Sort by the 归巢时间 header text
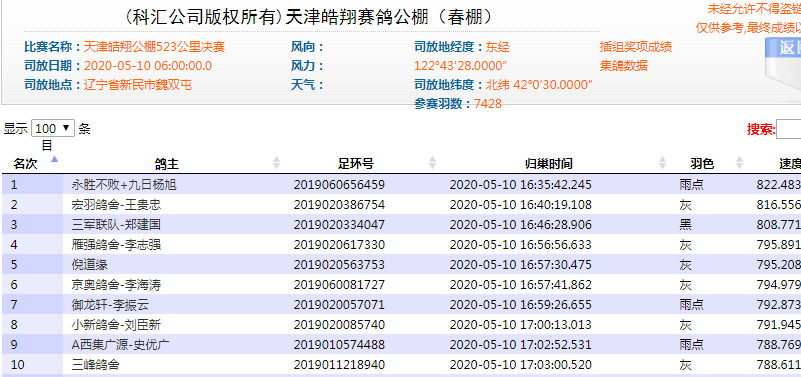801x377 pixels. 549,163
